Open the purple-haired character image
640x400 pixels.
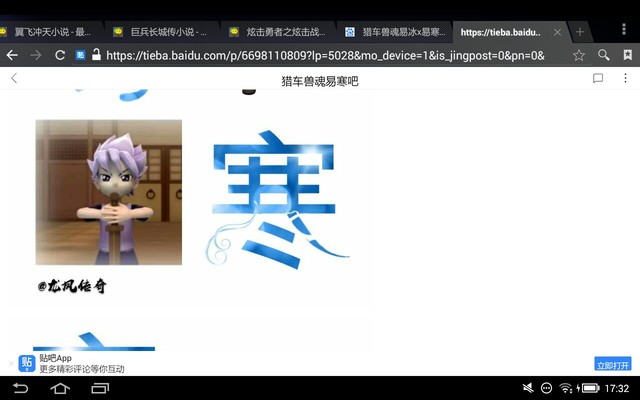point(109,192)
